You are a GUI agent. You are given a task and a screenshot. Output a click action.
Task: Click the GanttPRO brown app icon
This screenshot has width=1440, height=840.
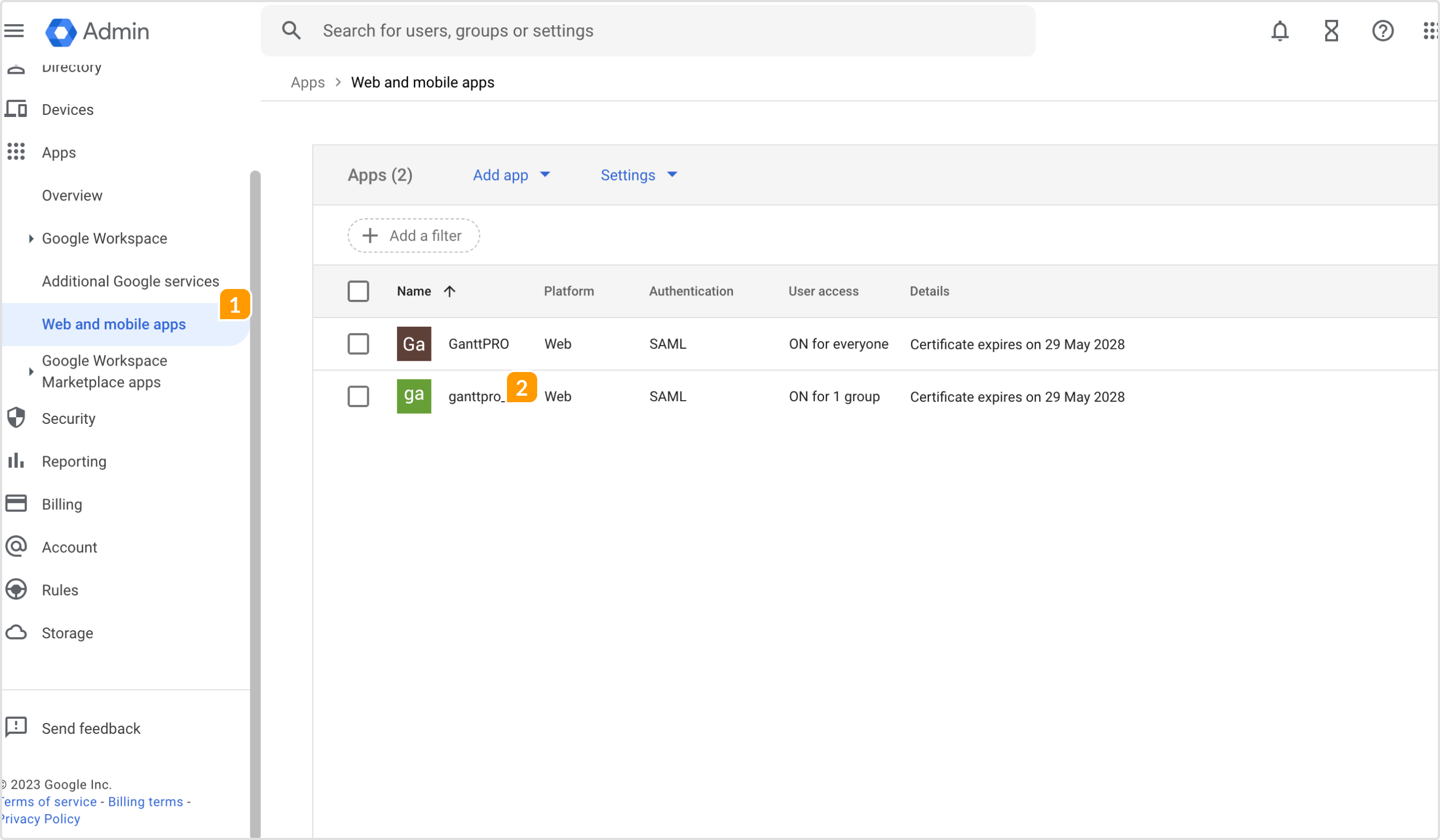(x=414, y=344)
